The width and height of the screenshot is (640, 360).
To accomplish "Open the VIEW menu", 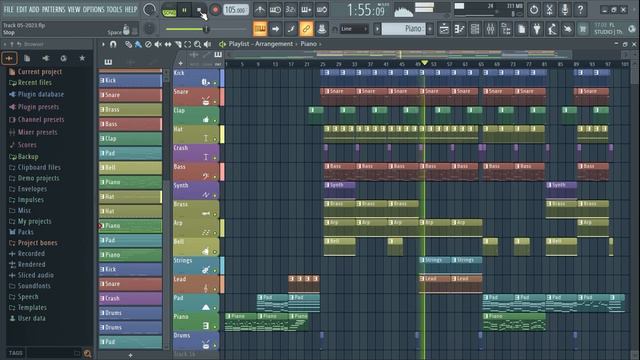I will coord(74,9).
